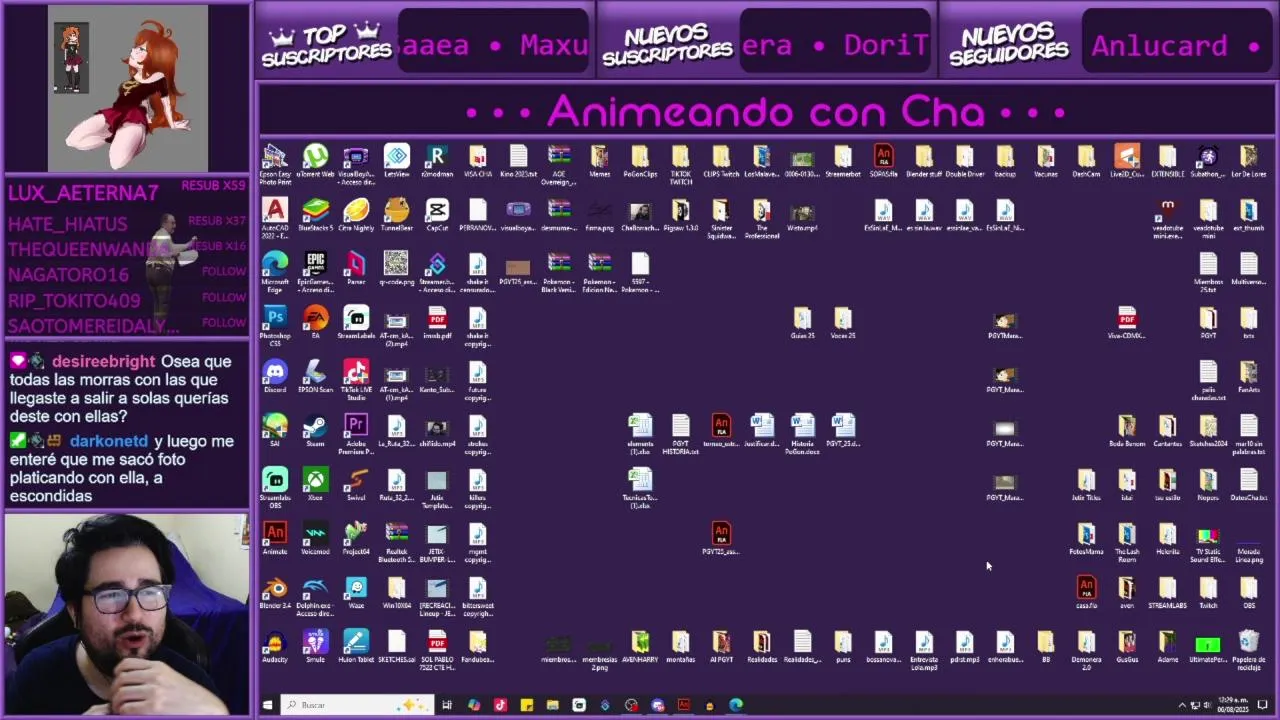The width and height of the screenshot is (1280, 720).
Task: Open the PGYT HISTORIA.txt file
Action: click(681, 435)
